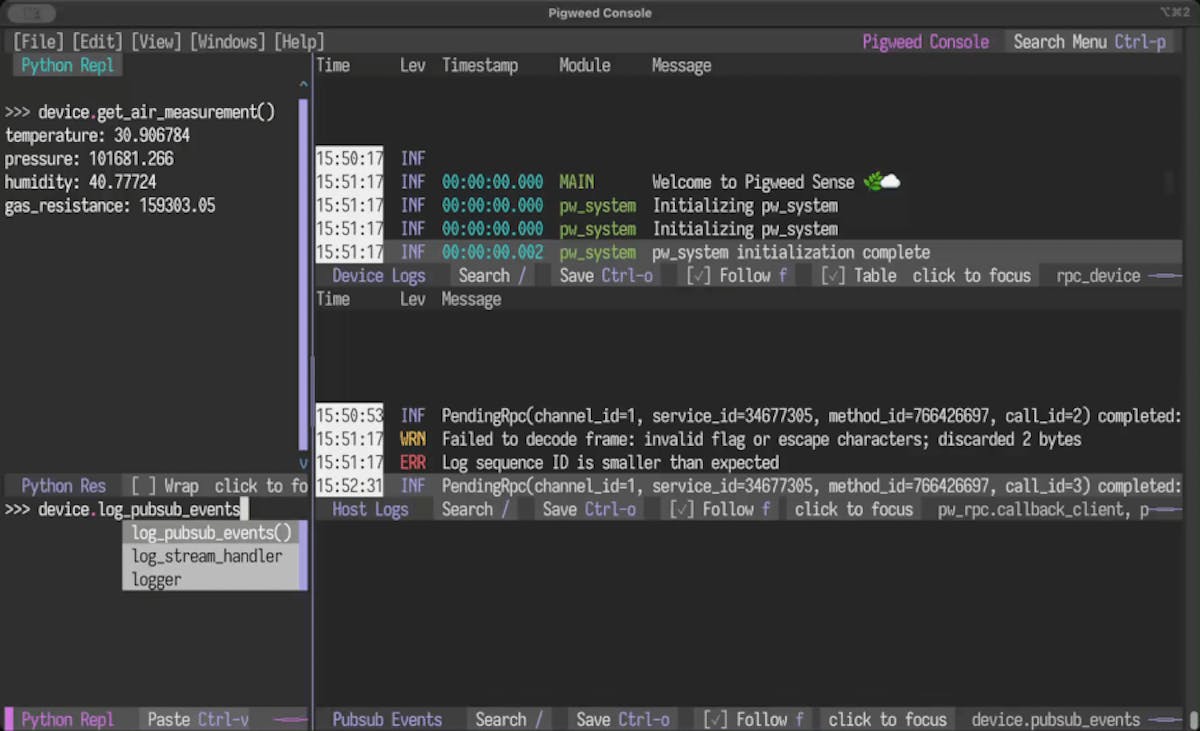This screenshot has height=731, width=1200.
Task: Open the [Edit] menu
Action: tap(97, 42)
